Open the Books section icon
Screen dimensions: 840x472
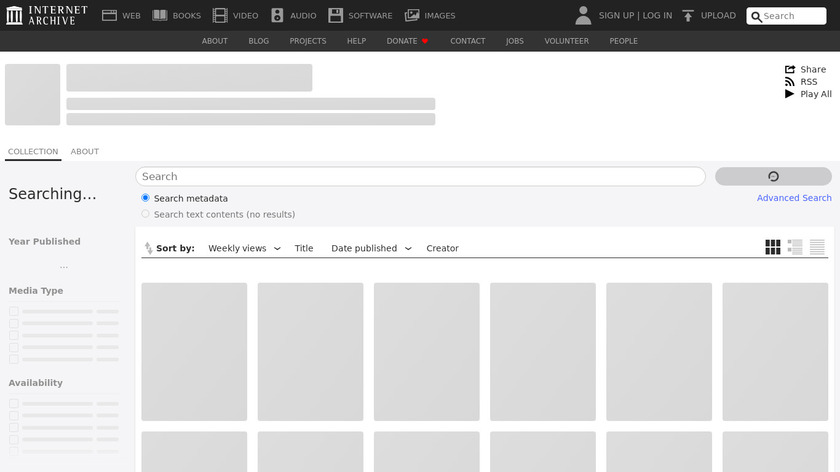[x=160, y=15]
